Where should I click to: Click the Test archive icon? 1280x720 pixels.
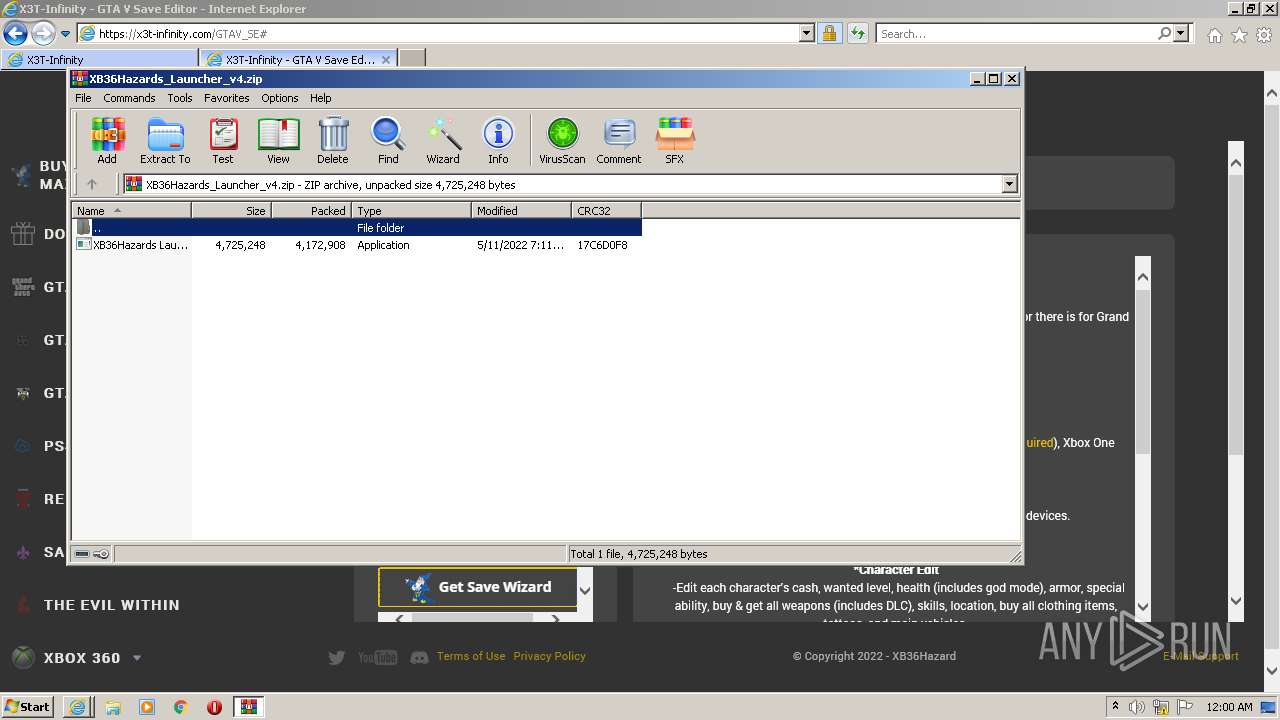coord(223,140)
